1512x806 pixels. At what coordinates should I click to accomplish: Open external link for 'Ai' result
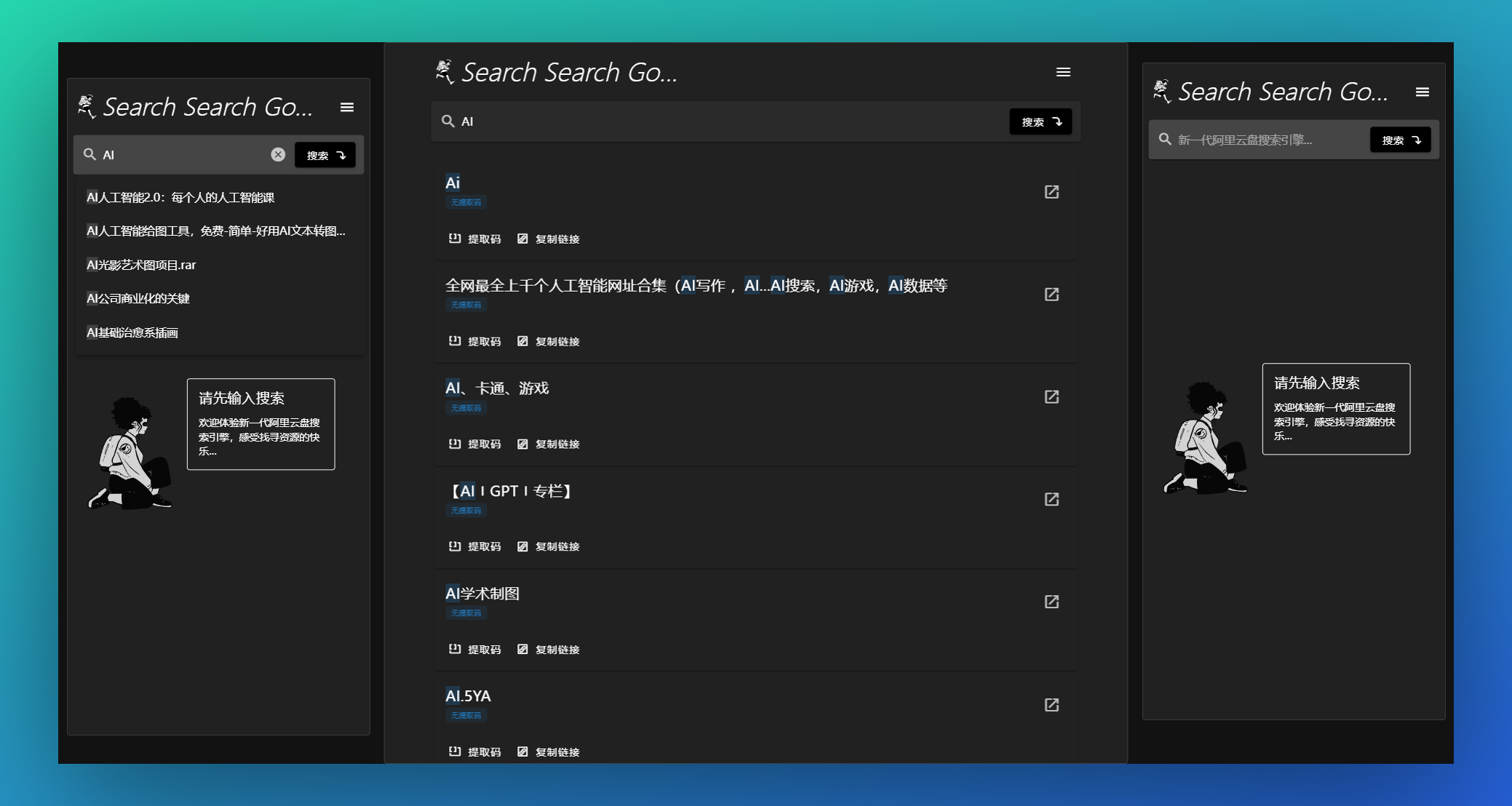tap(1051, 192)
